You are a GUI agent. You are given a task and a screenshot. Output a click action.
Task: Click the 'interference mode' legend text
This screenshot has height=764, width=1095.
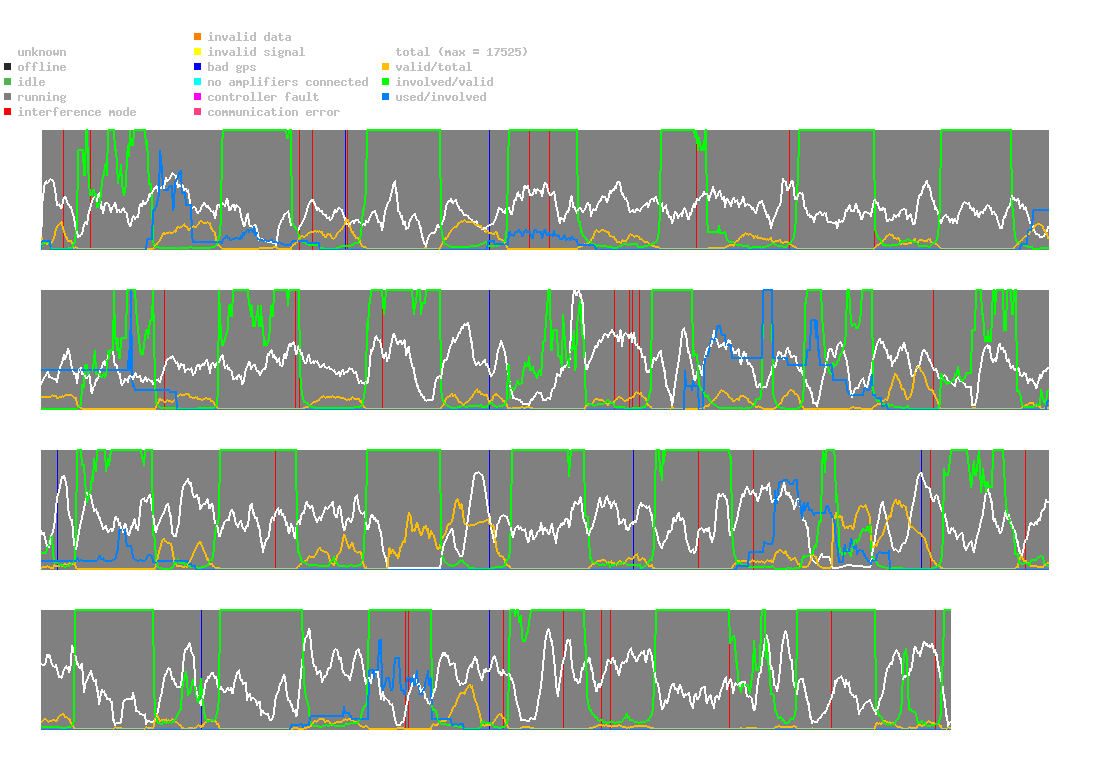[77, 112]
